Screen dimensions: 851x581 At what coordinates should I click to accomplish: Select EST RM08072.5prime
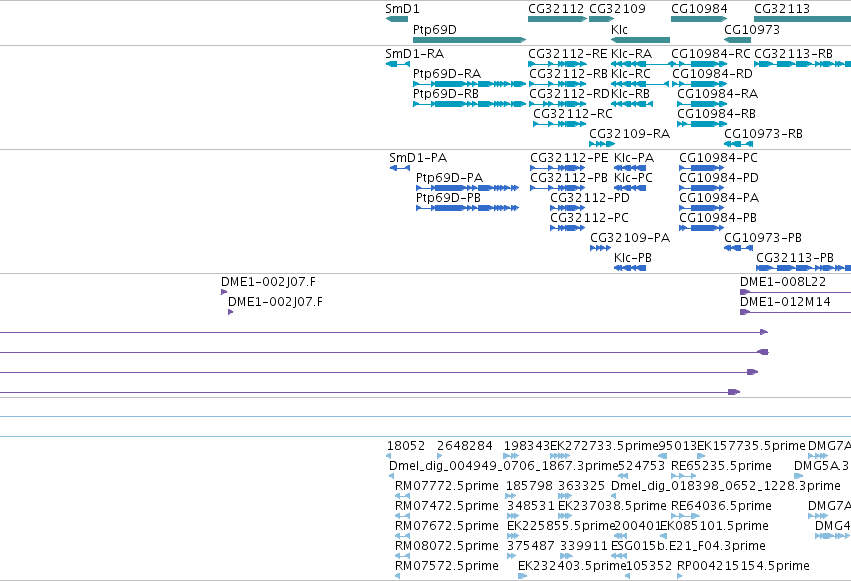coord(402,557)
